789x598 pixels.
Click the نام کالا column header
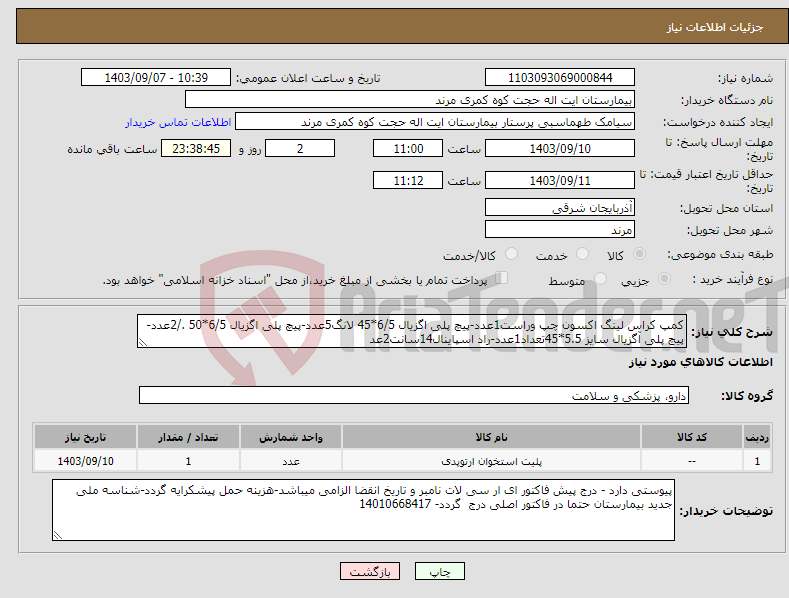point(491,437)
